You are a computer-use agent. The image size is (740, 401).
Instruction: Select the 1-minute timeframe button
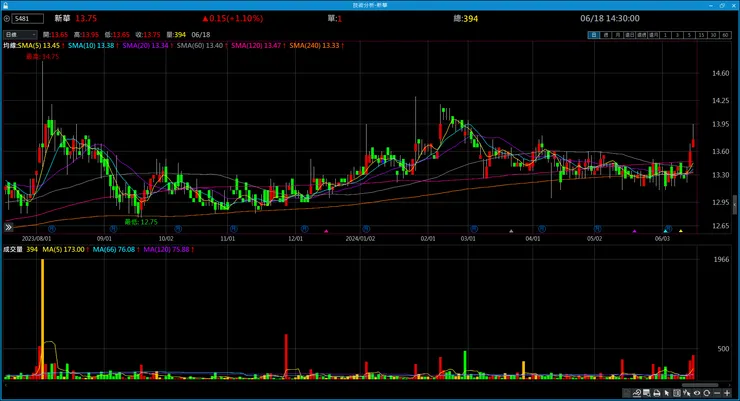click(x=665, y=35)
